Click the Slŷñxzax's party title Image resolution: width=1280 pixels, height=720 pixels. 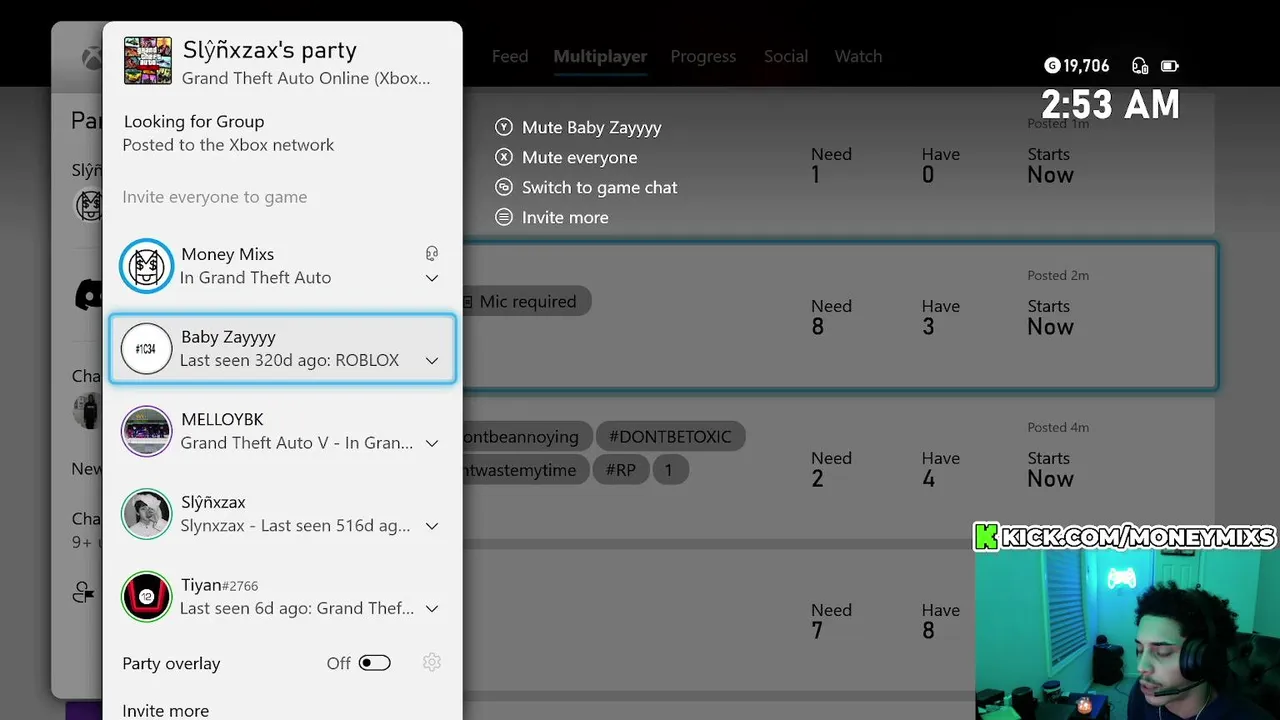[x=270, y=50]
